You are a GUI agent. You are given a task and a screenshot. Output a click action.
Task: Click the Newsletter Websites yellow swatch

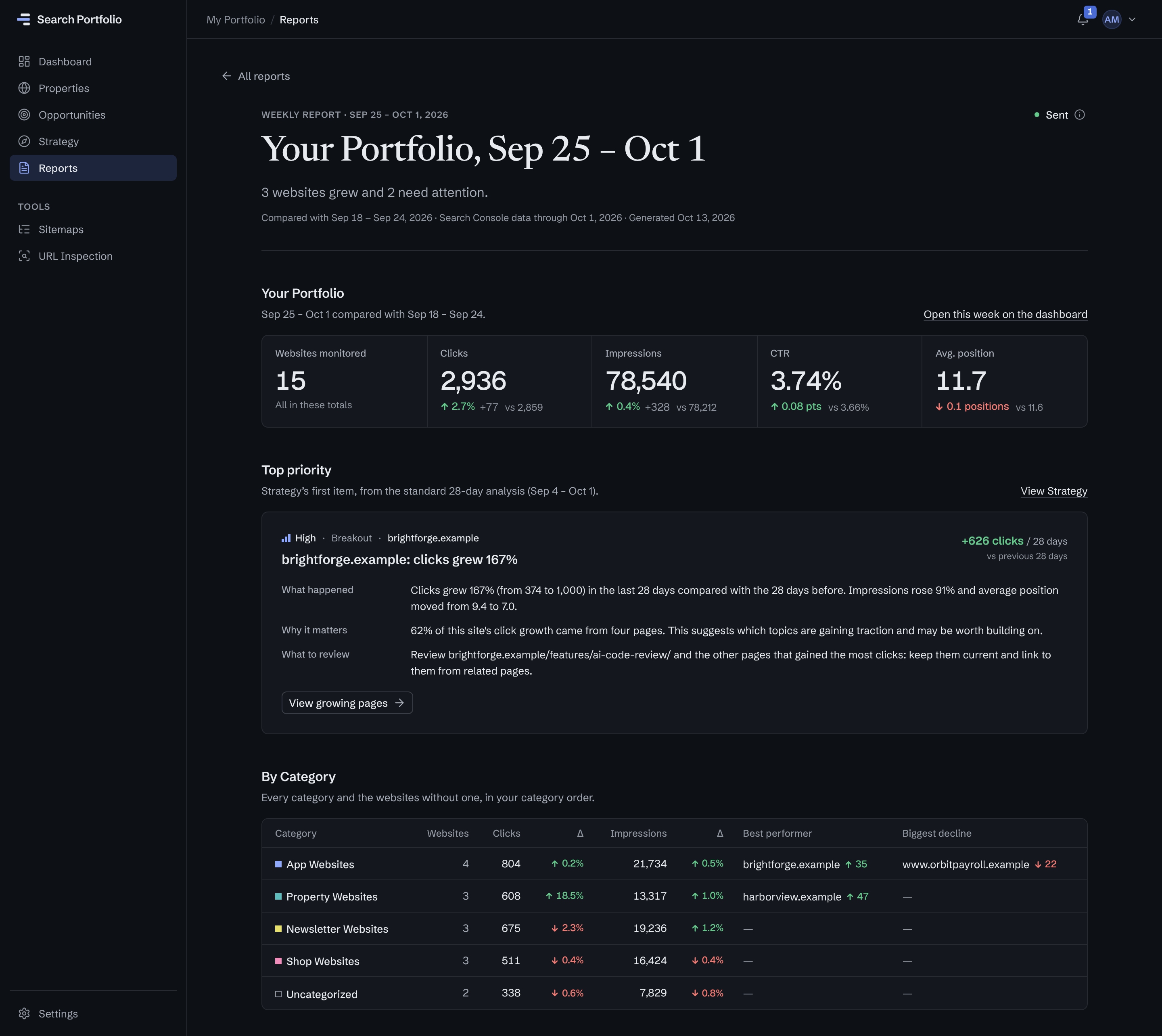[278, 928]
